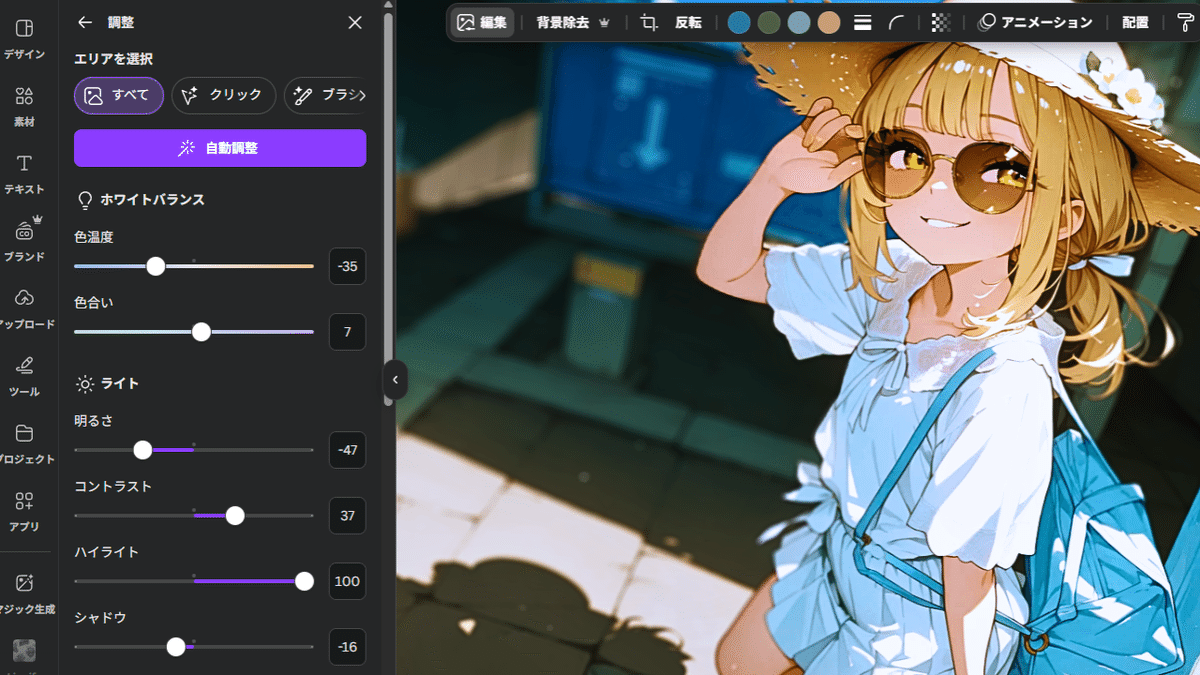Edit the ハイライト value field 100
The height and width of the screenshot is (675, 1200).
point(347,581)
